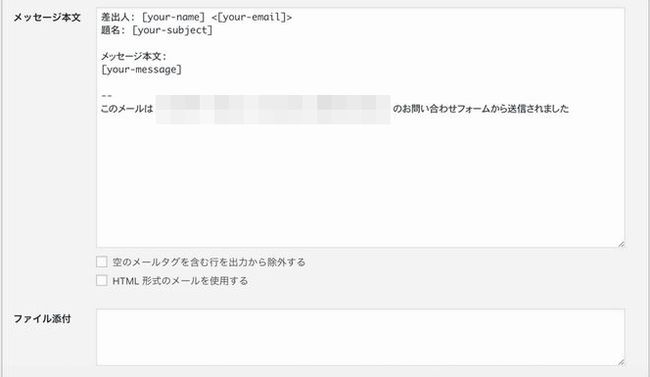
Task: Select the メッセージ本文 field label
Action: [x=47, y=17]
